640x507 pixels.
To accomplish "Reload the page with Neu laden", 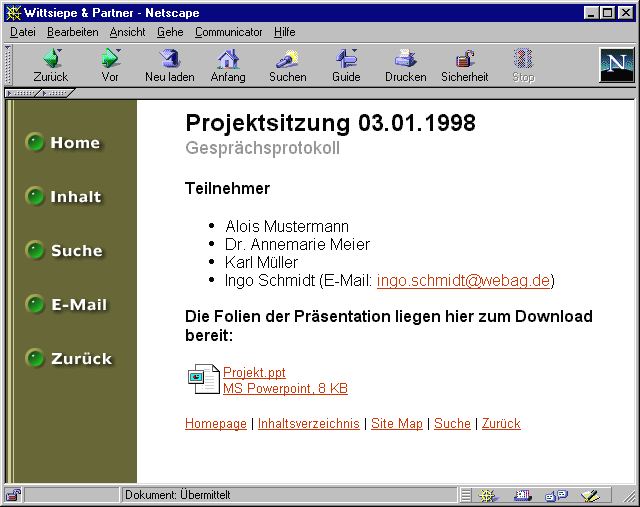I will (169, 58).
